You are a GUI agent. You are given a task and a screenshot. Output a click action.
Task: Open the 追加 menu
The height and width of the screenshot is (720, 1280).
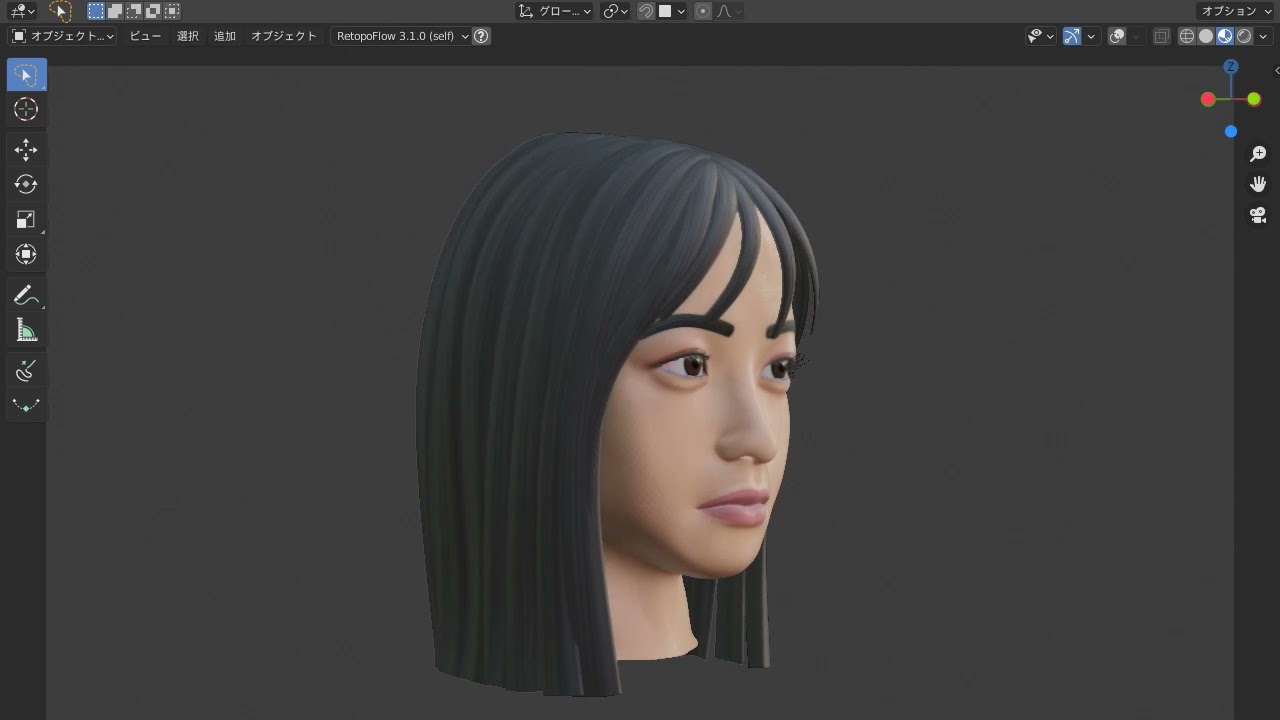click(x=225, y=36)
